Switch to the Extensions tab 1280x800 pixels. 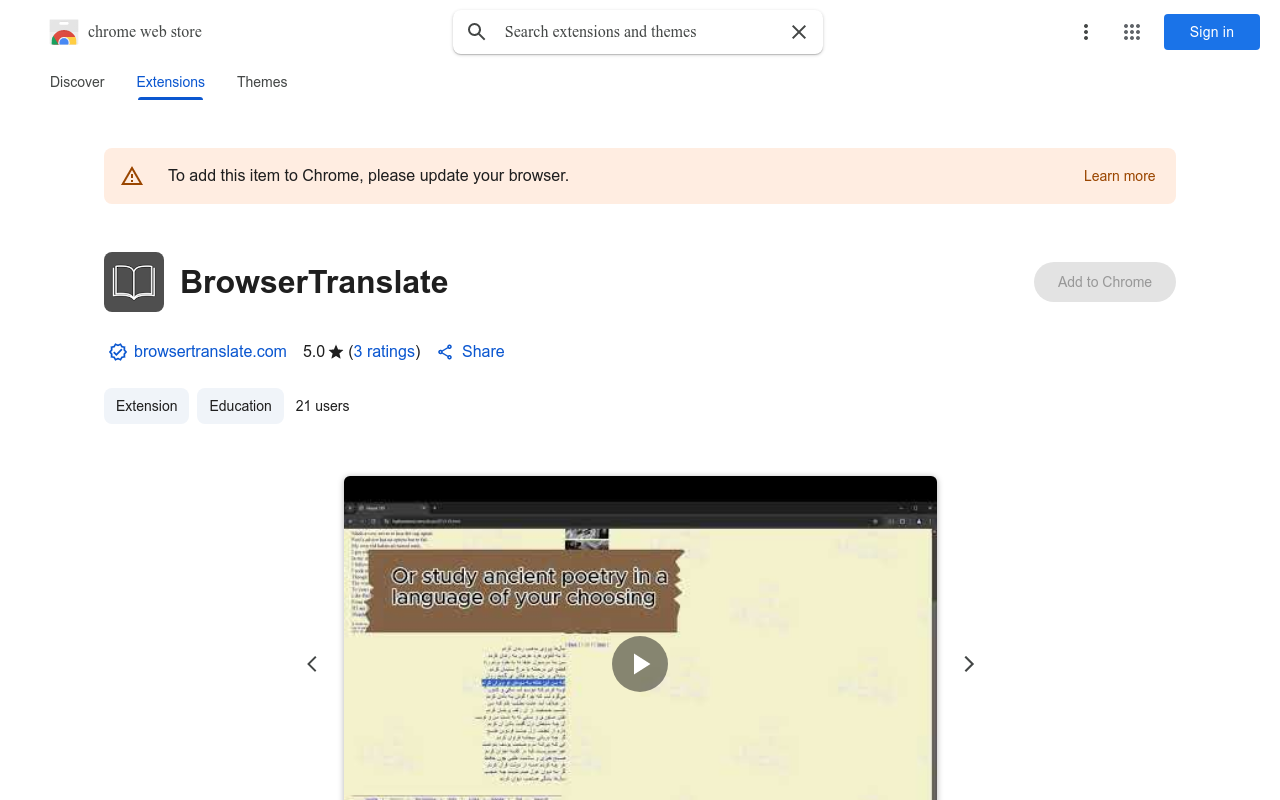pos(171,82)
